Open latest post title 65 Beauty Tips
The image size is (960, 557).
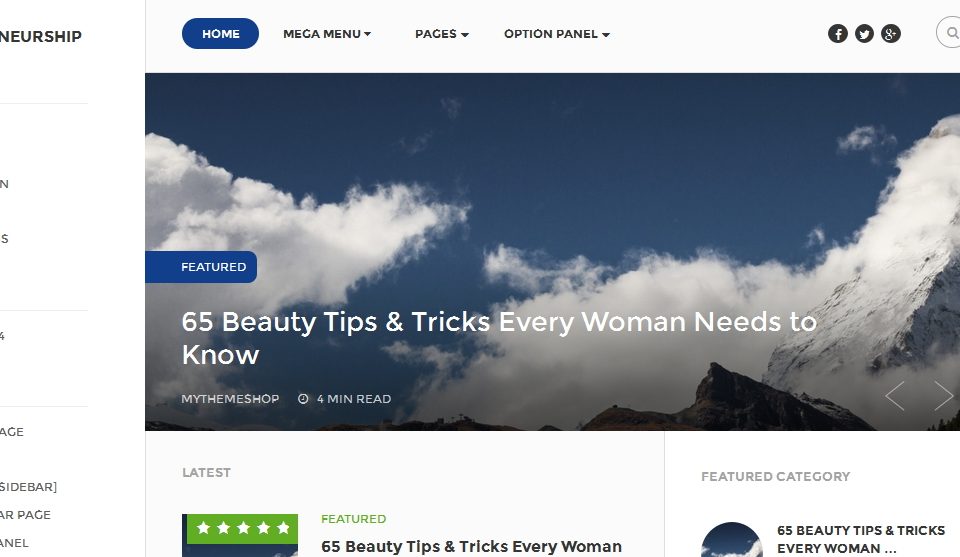click(x=471, y=547)
